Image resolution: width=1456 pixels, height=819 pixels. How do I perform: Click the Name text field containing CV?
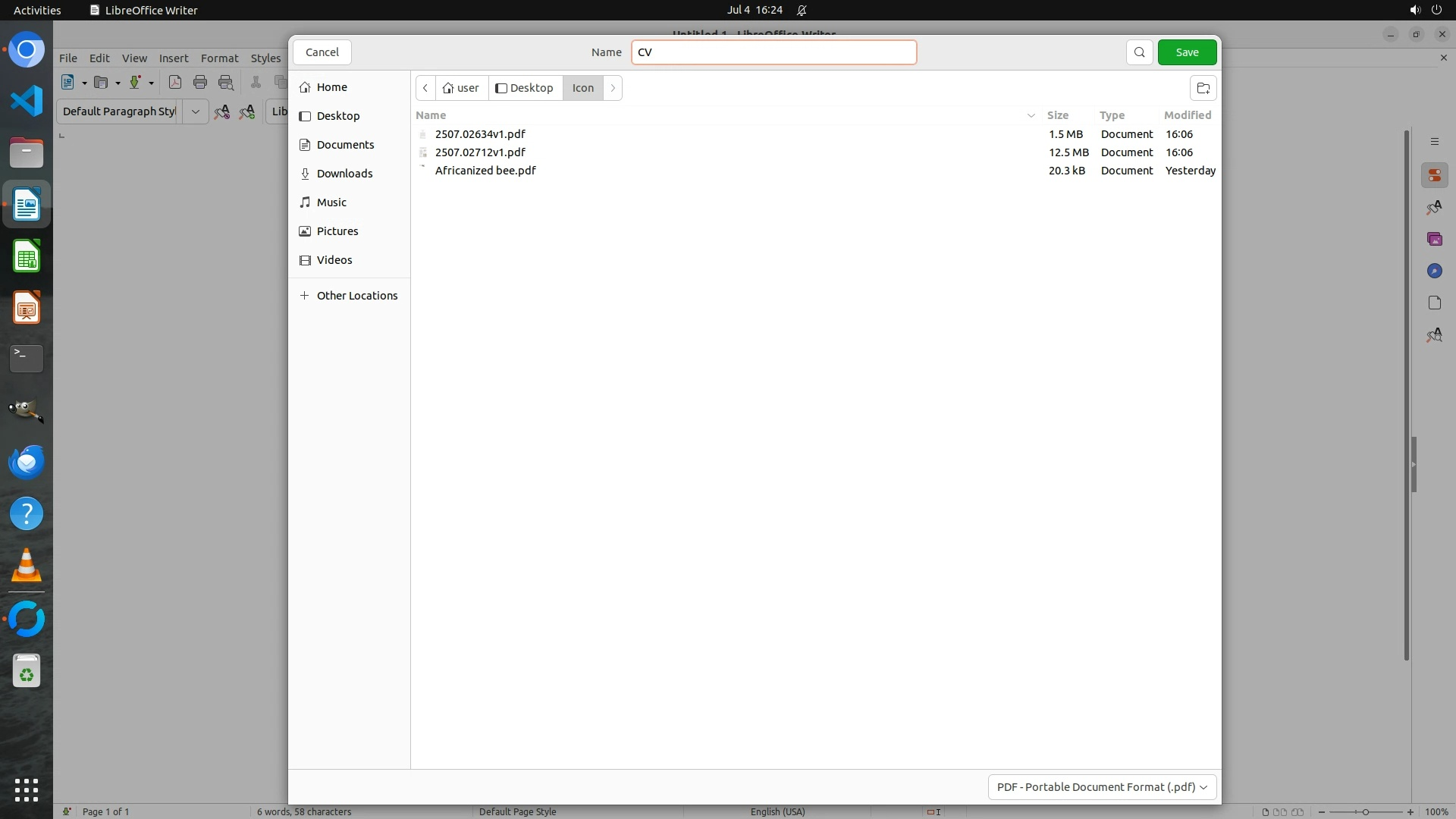tap(773, 52)
